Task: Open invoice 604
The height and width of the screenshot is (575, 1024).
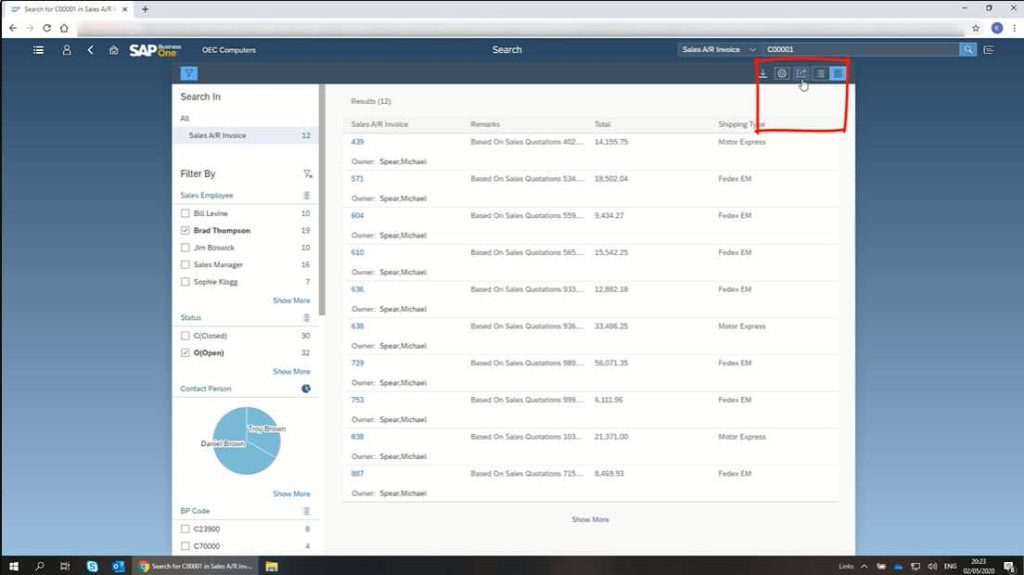Action: coord(357,216)
